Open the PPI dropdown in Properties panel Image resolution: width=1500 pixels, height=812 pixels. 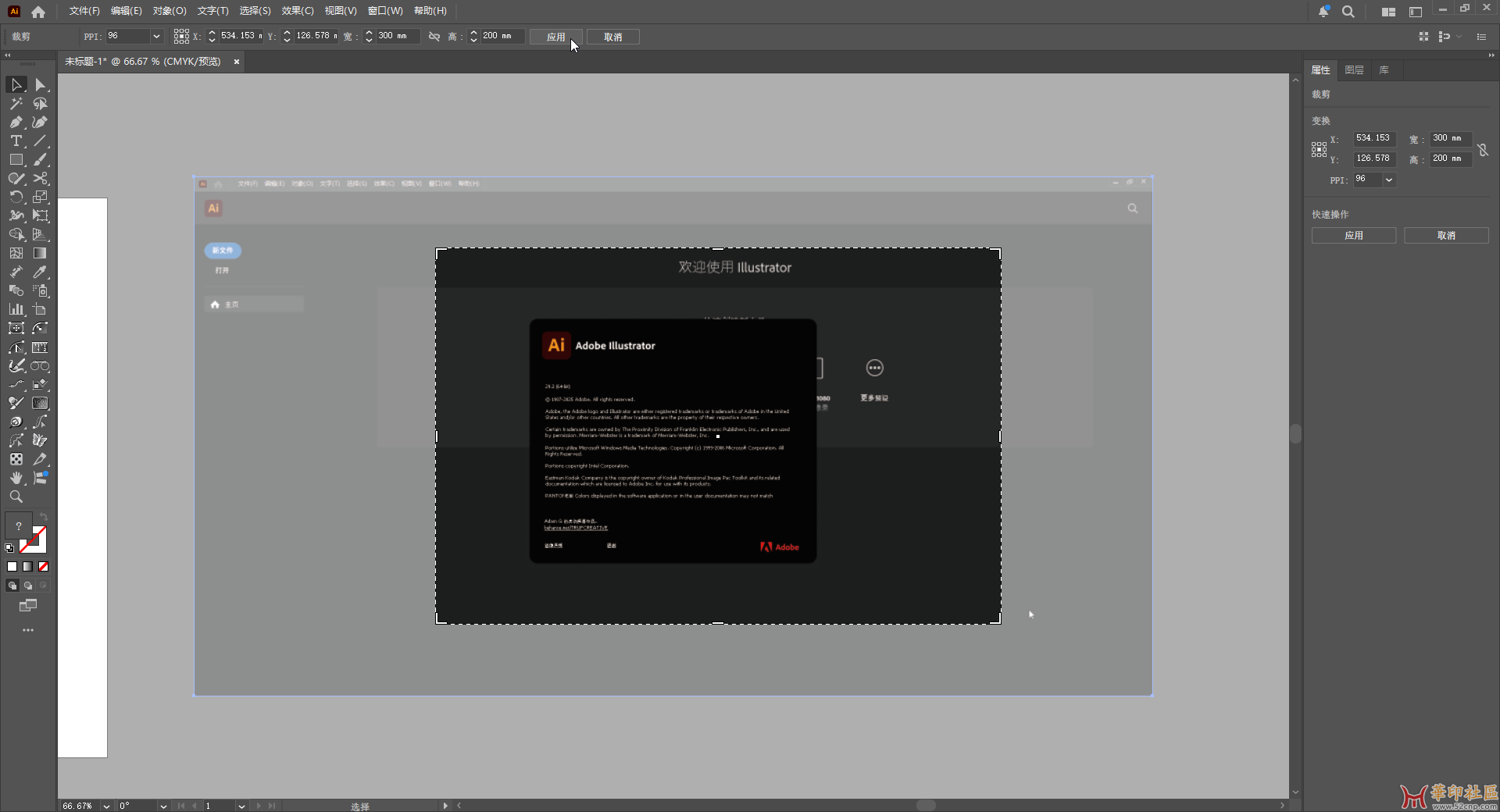(1389, 180)
